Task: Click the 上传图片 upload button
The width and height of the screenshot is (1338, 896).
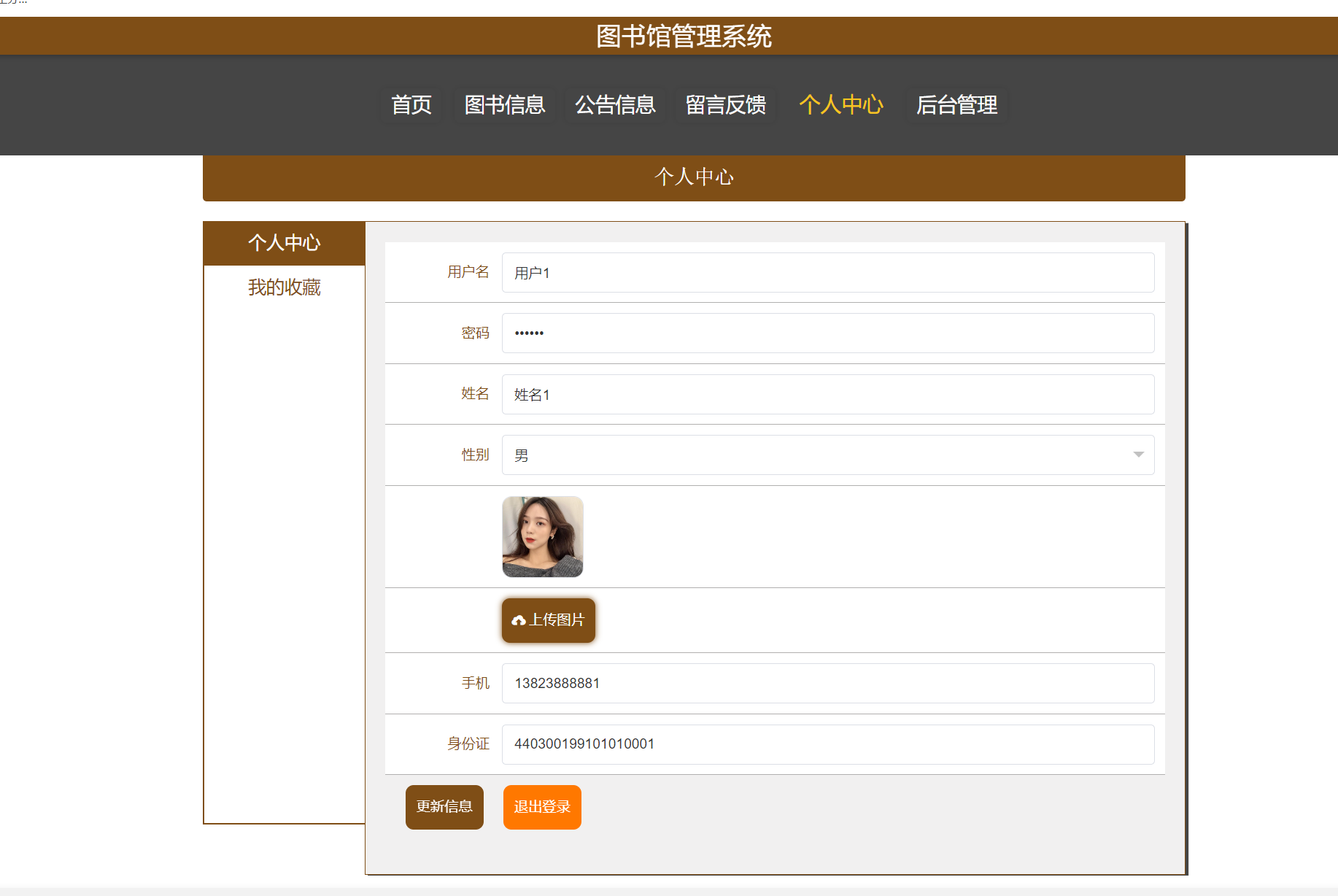Action: pos(549,620)
